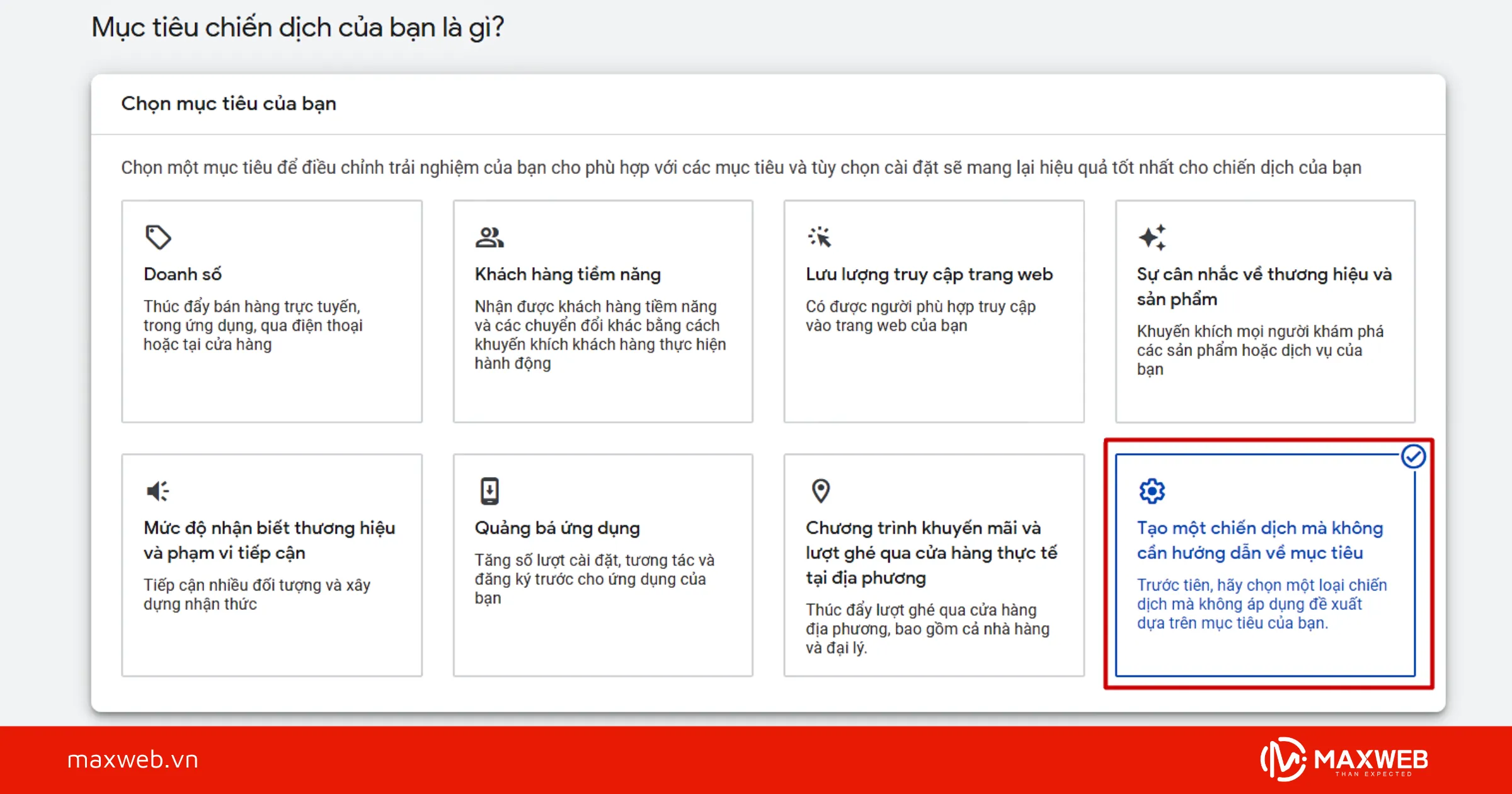1512x794 pixels.
Task: Click the phone icon on Quảng bá ứng dụng
Action: (x=490, y=490)
